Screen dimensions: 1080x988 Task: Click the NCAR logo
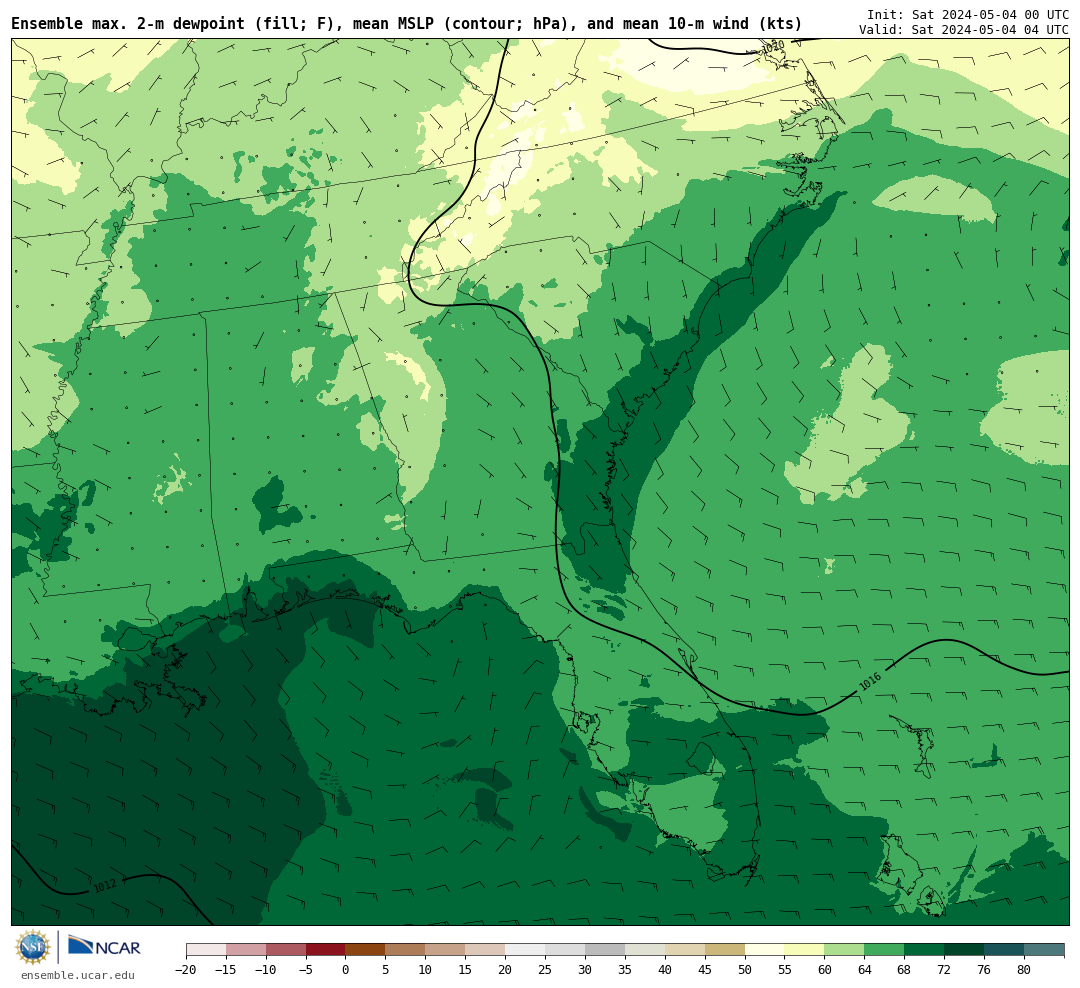[x=104, y=947]
